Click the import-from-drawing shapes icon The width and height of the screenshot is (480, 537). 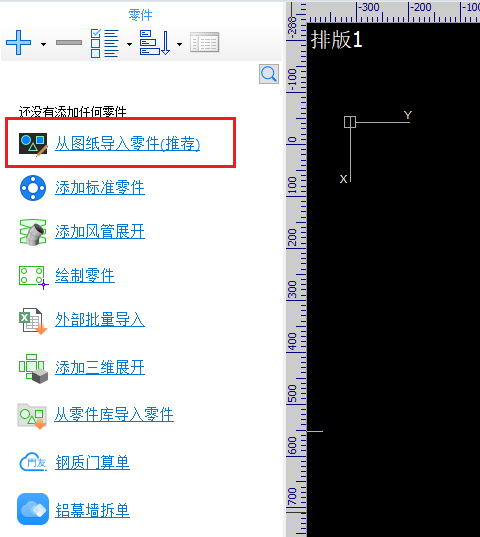pyautogui.click(x=33, y=143)
